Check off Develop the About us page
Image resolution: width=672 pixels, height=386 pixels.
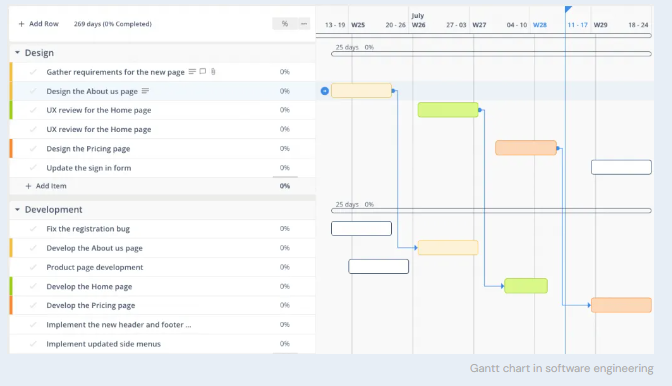point(33,248)
